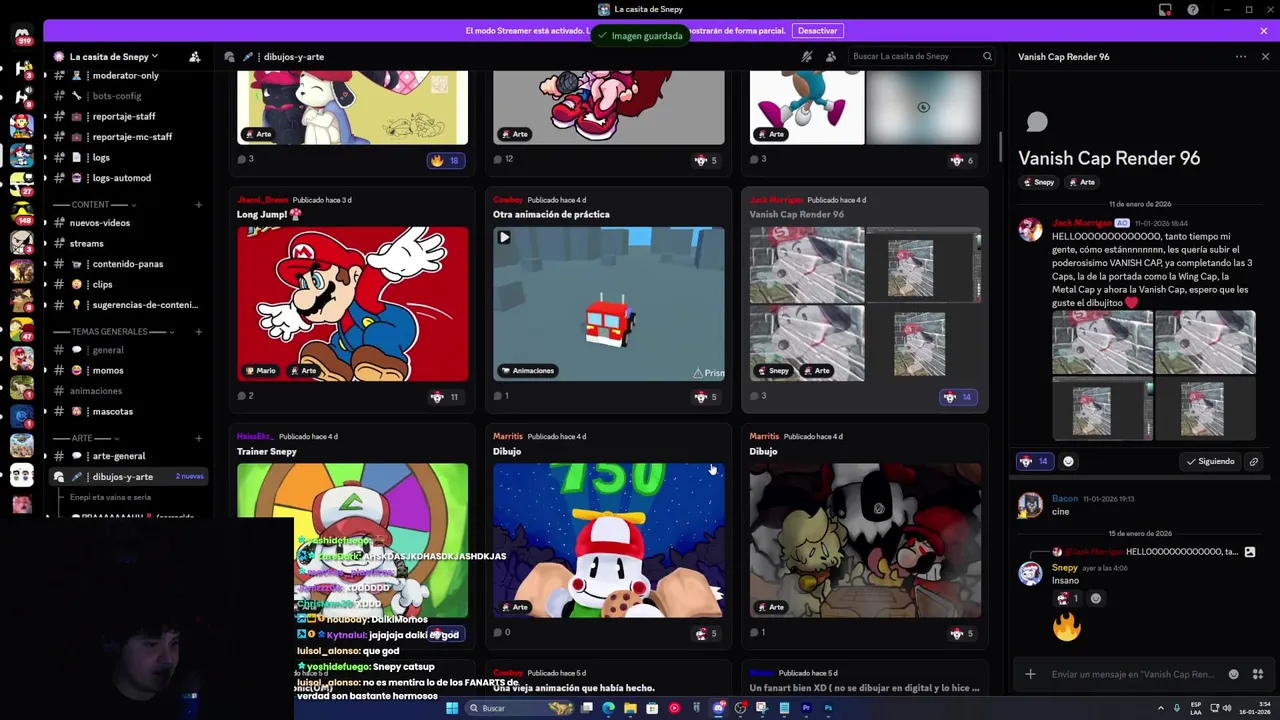This screenshot has width=1280, height=720.
Task: Add reaction to Snepy's Insano message
Action: 1096,599
